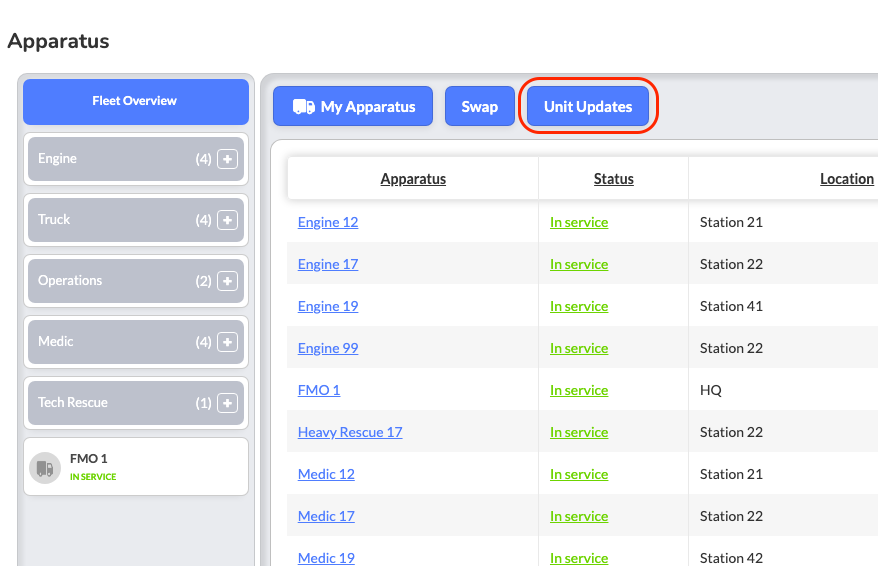Open the Fleet Overview view
The height and width of the screenshot is (566, 878).
[x=136, y=101]
